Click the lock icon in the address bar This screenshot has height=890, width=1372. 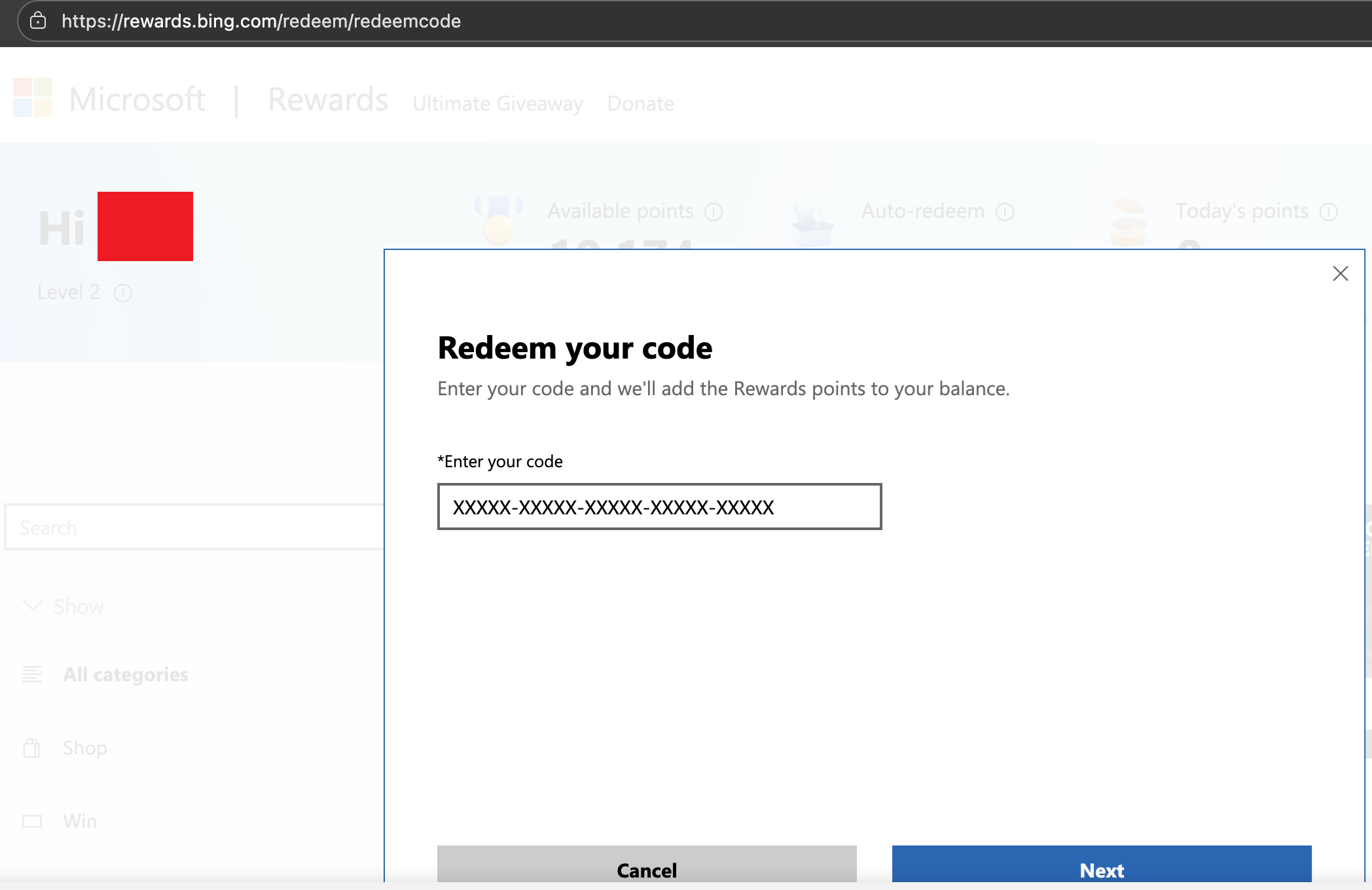click(x=39, y=20)
